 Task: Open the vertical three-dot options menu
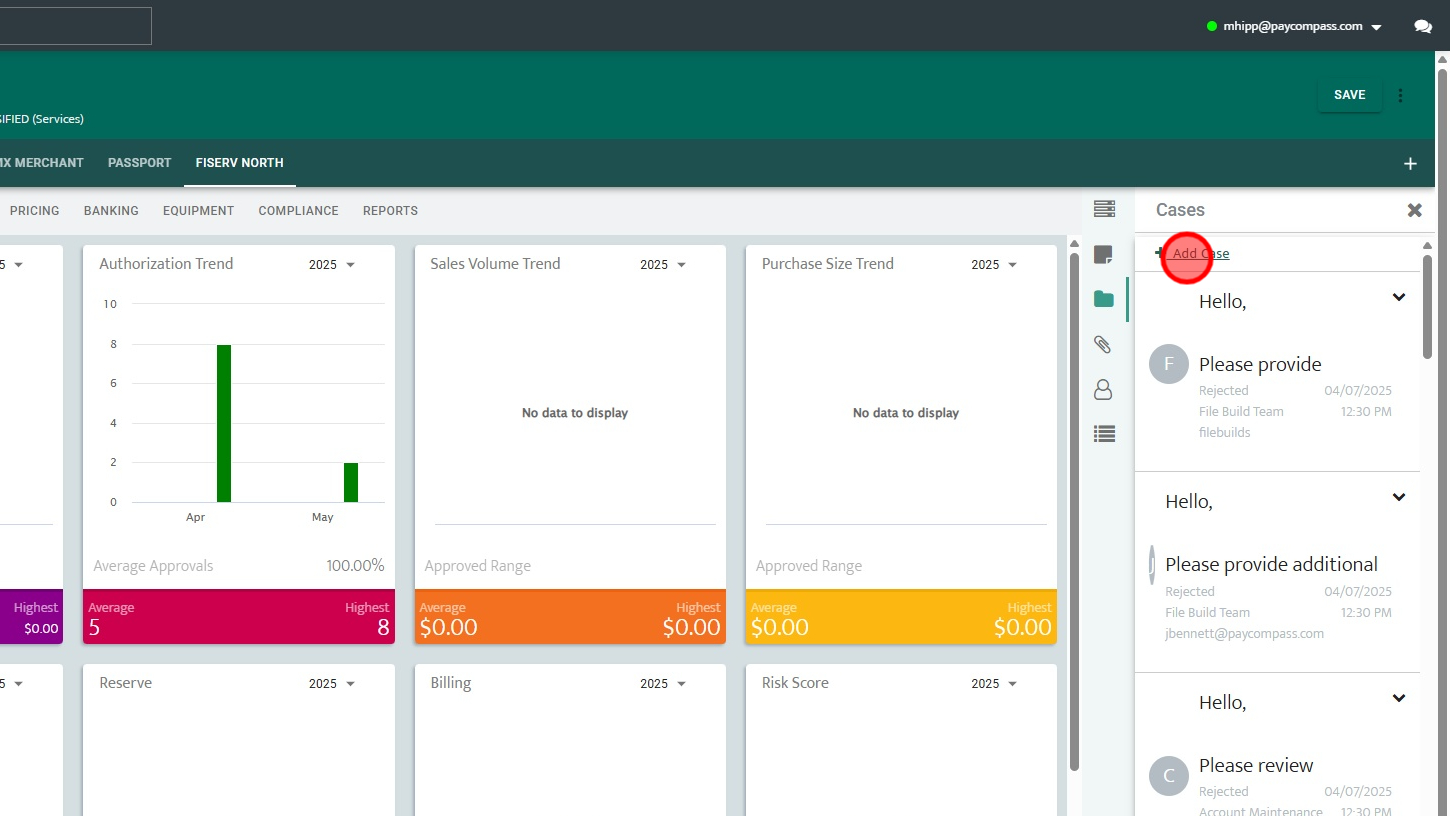point(1400,95)
